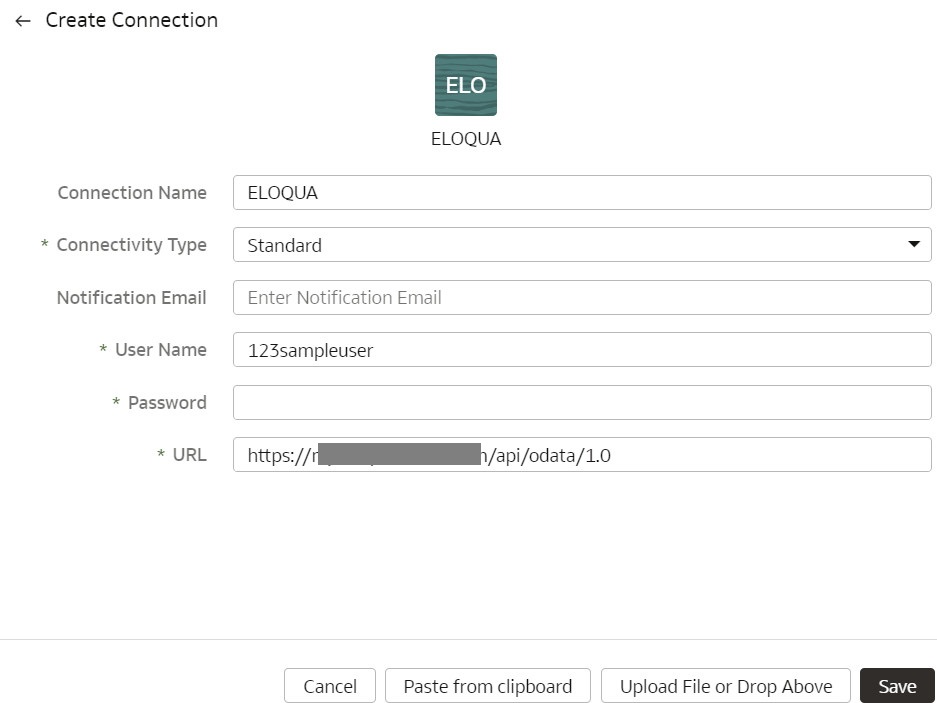Focus the empty Password field
Image resolution: width=937 pixels, height=703 pixels.
click(581, 402)
